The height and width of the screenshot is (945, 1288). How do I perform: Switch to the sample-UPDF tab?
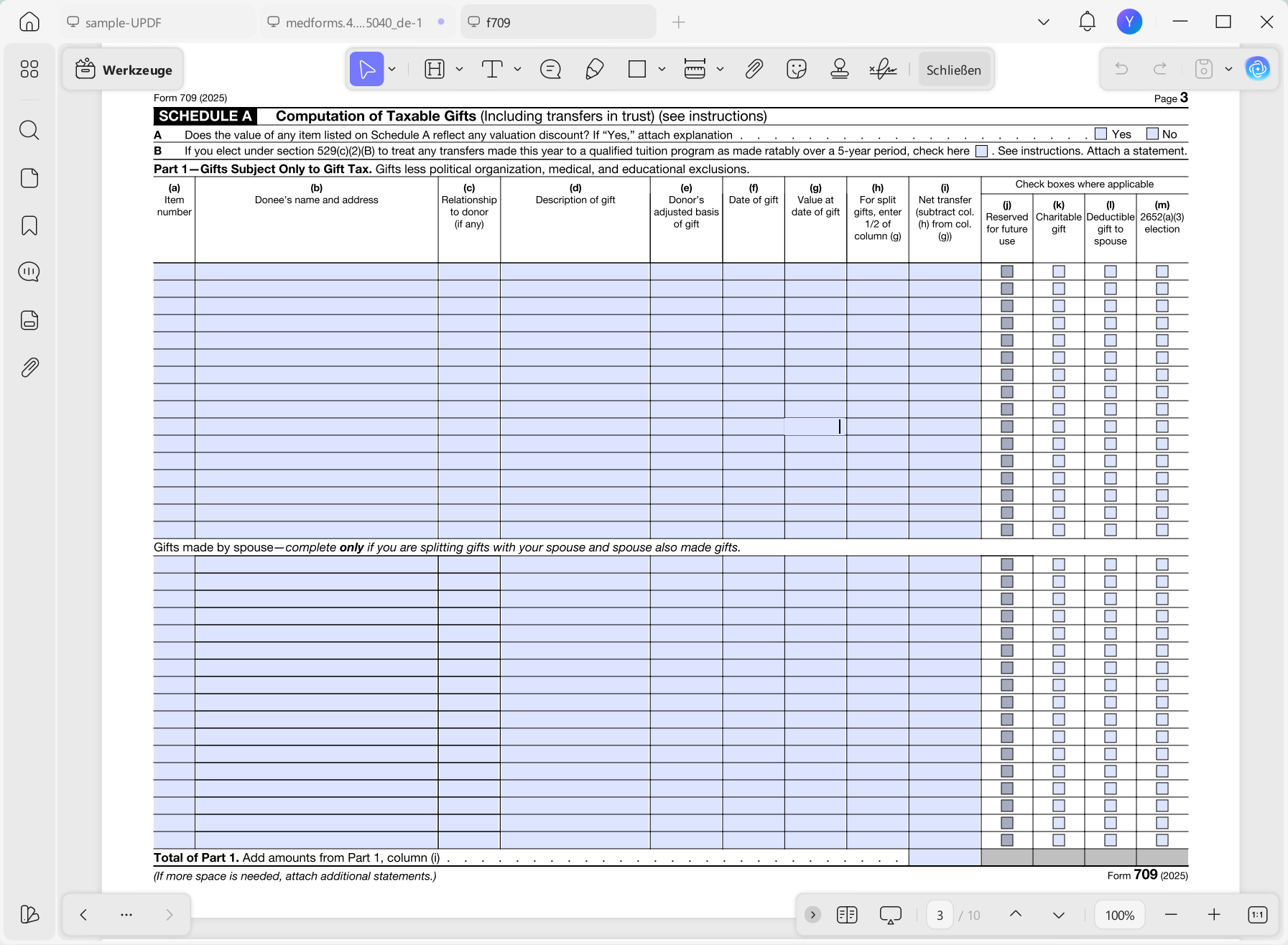(157, 22)
